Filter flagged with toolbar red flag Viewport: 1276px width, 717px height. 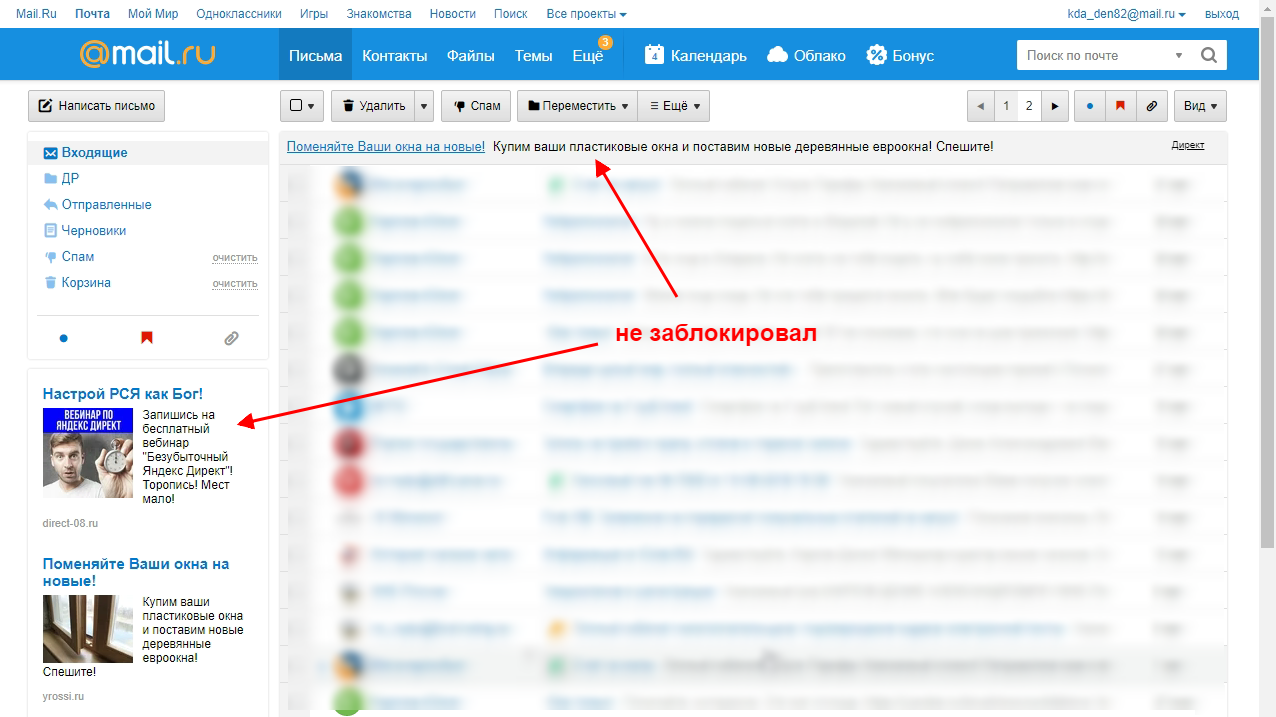pyautogui.click(x=1120, y=106)
